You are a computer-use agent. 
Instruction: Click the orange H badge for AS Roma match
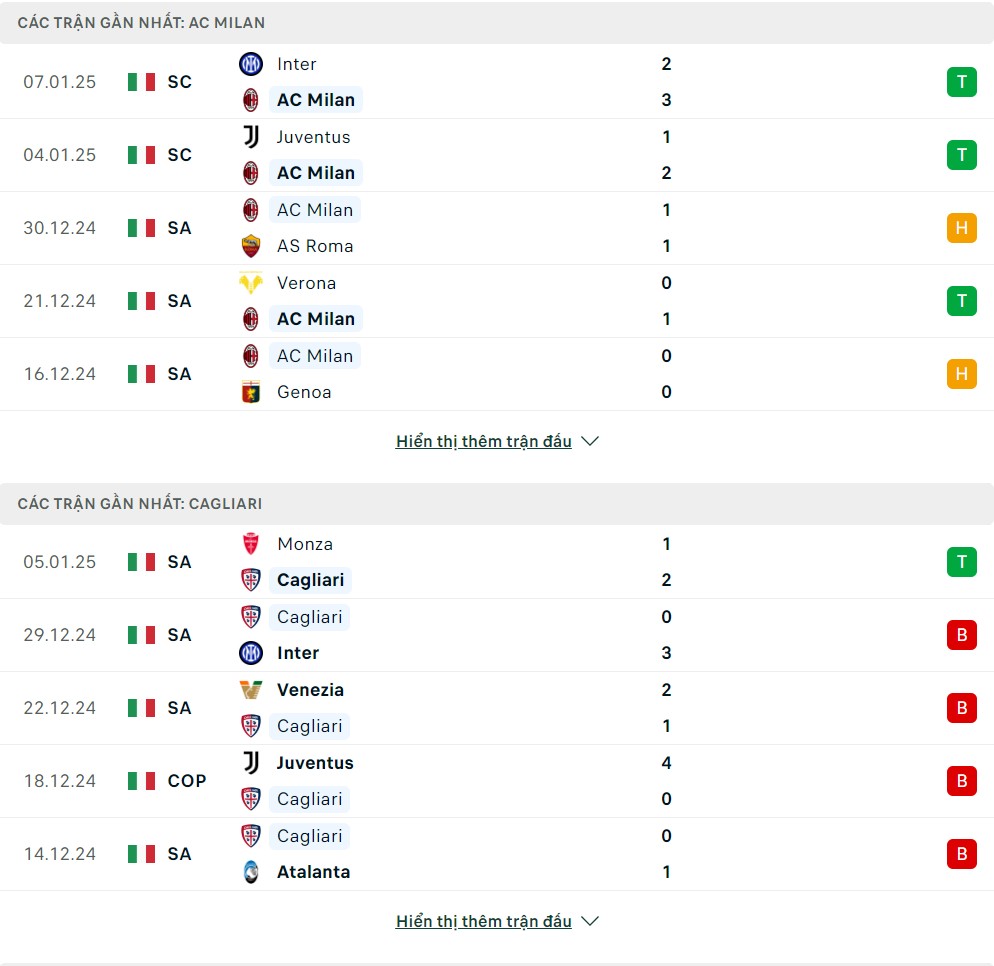[x=962, y=228]
